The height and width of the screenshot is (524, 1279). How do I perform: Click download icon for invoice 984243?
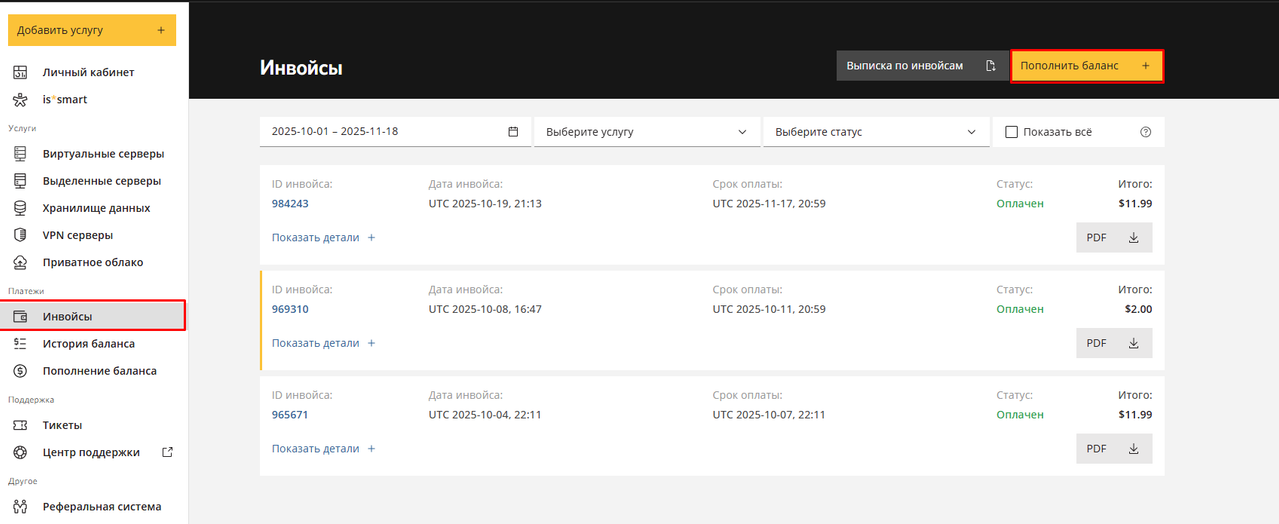point(1134,238)
